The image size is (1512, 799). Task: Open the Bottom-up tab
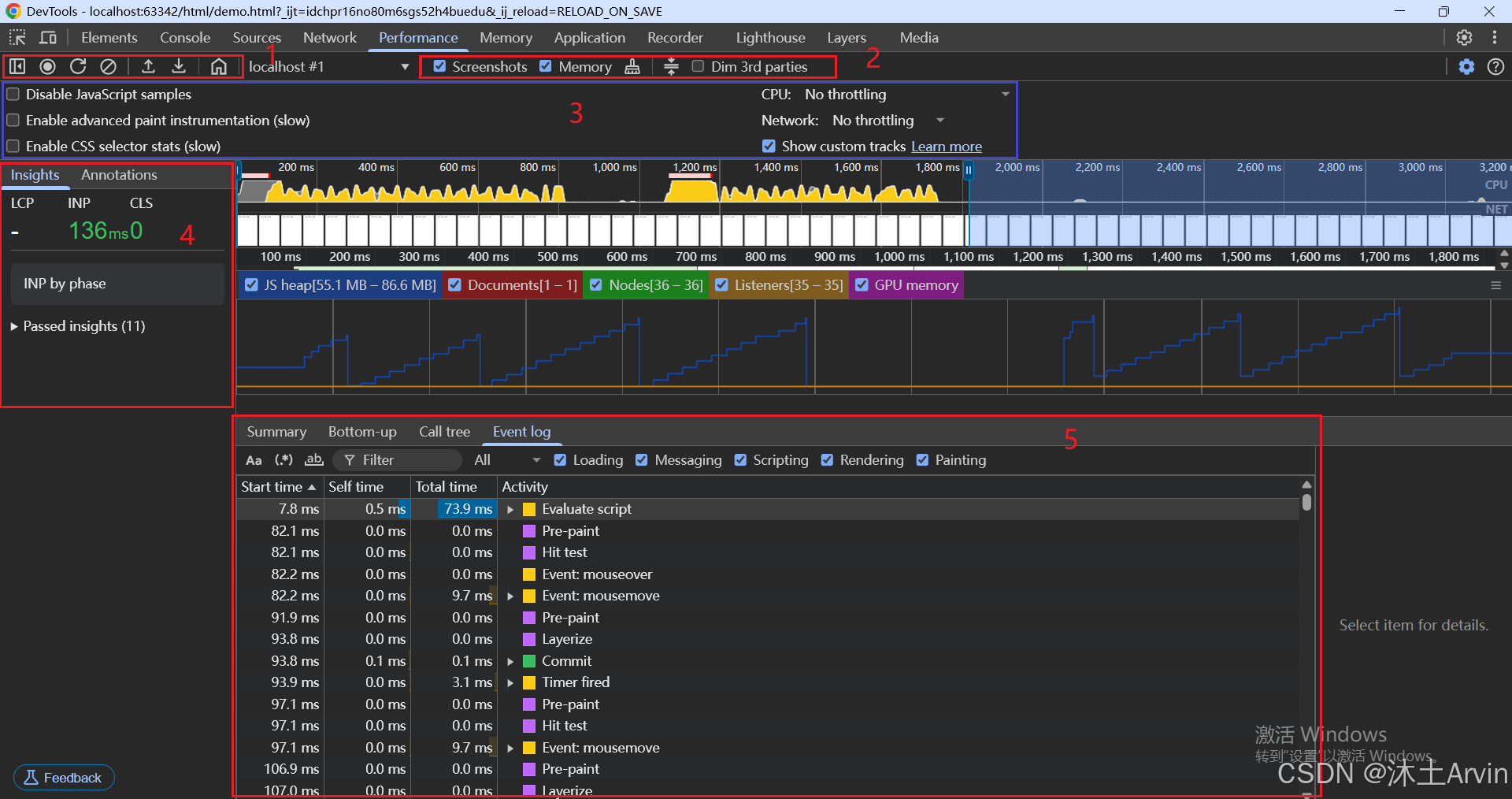click(362, 432)
